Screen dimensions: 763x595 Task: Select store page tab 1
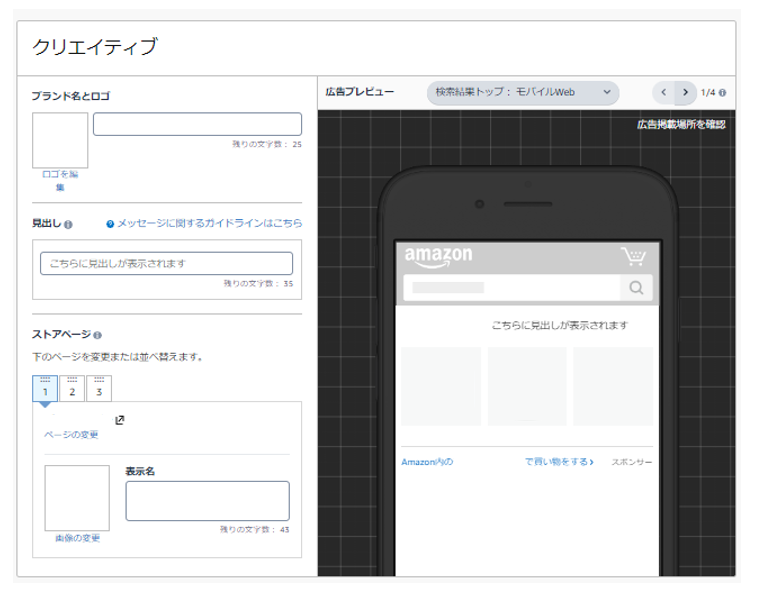click(45, 388)
